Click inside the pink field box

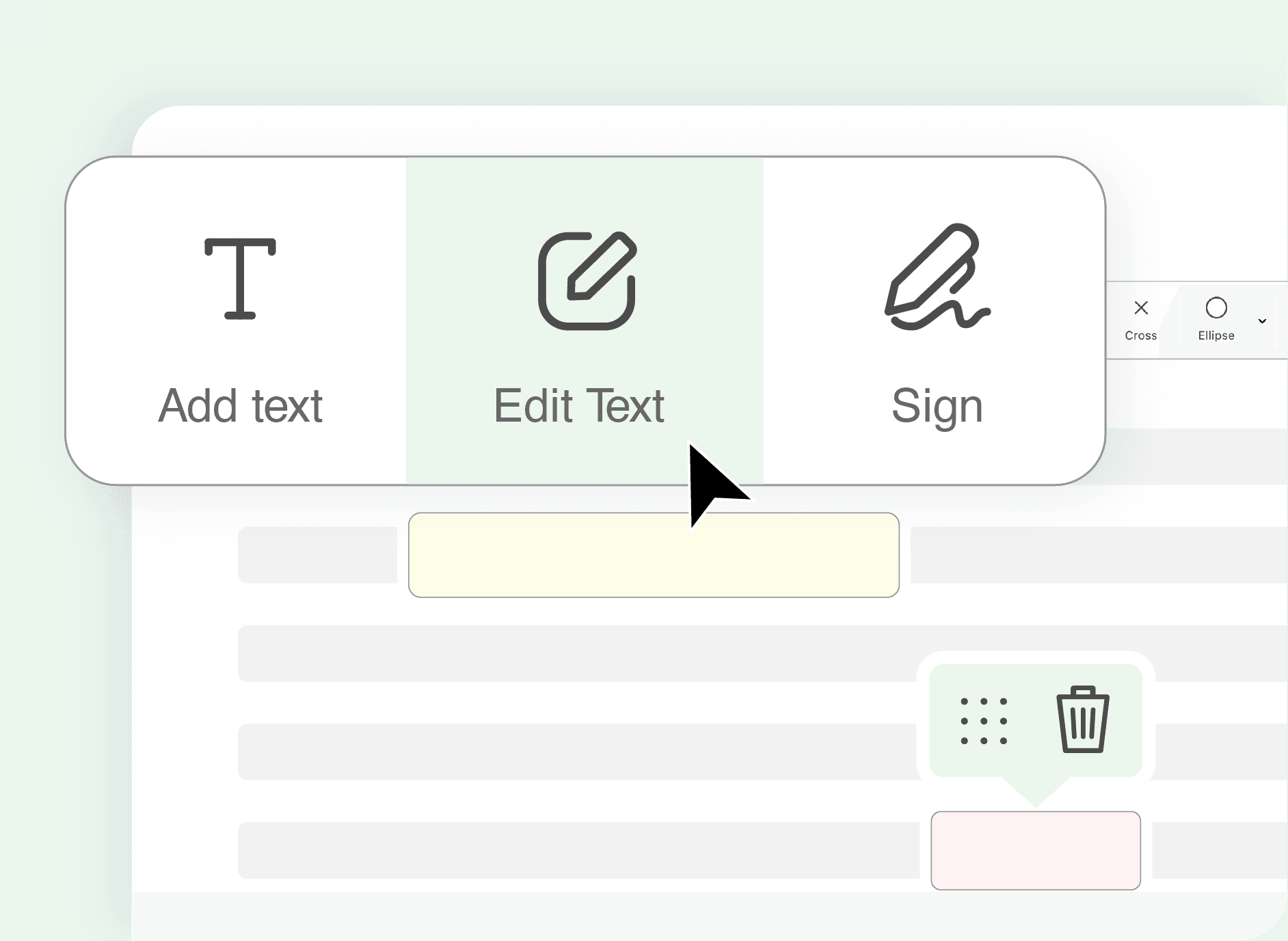tap(1036, 851)
